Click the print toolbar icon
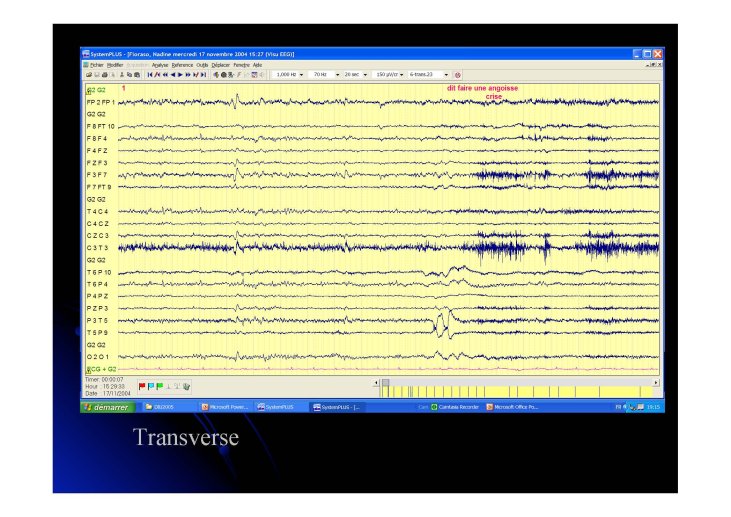731x517 pixels. pyautogui.click(x=104, y=75)
